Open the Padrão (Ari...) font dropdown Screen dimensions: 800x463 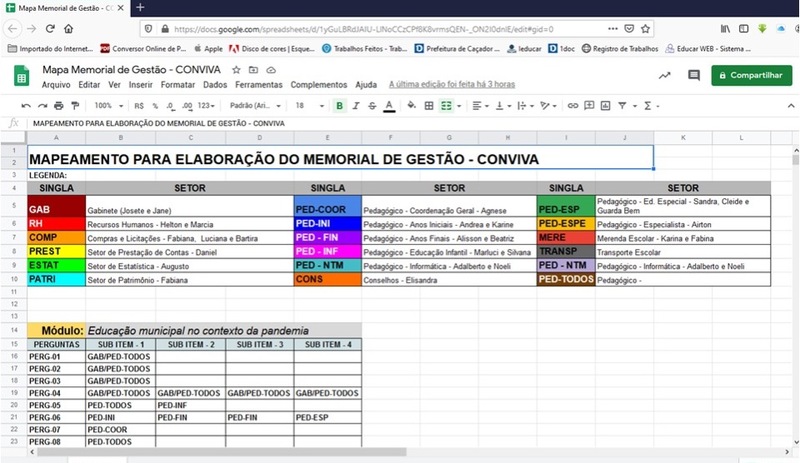coord(253,105)
